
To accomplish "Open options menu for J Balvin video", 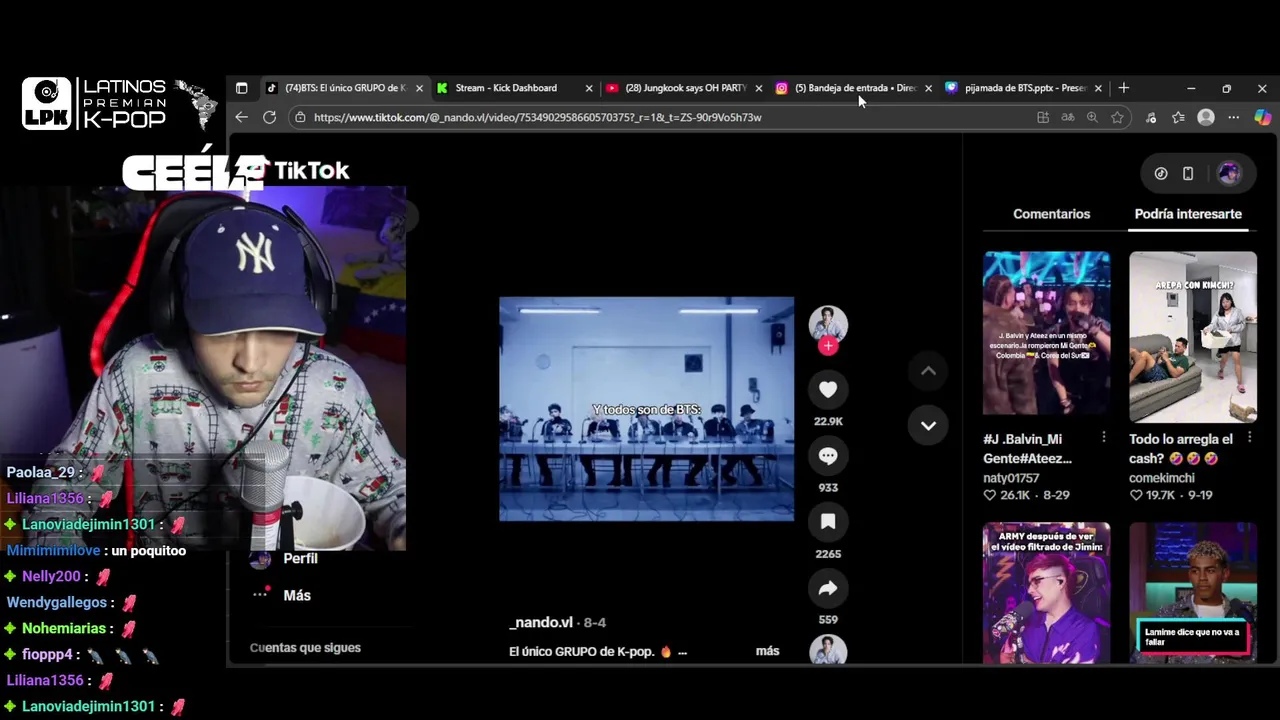I will pyautogui.click(x=1103, y=438).
